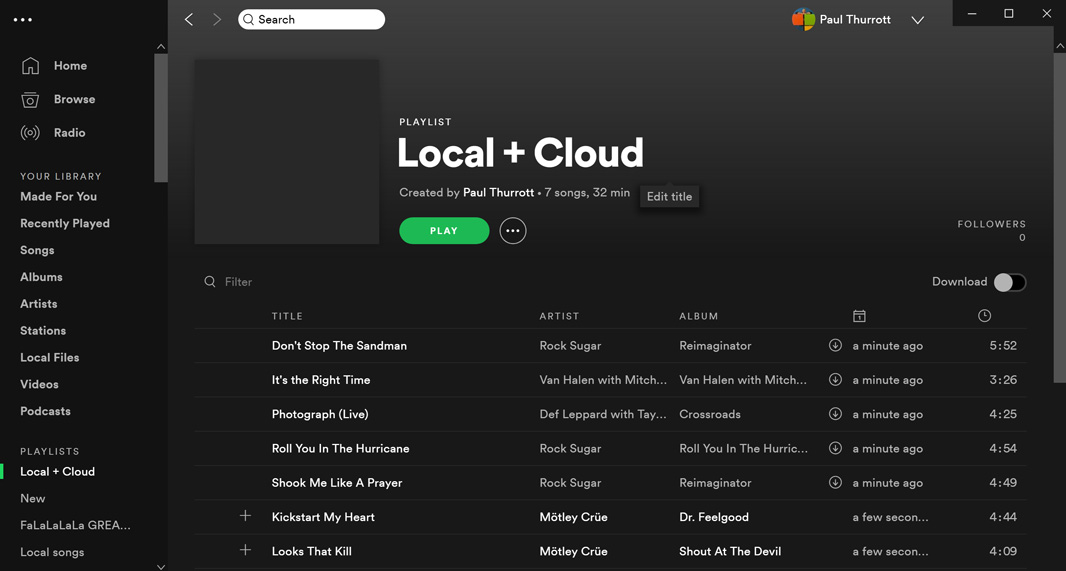Open the playlist more options button
This screenshot has height=571, width=1066.
point(513,231)
